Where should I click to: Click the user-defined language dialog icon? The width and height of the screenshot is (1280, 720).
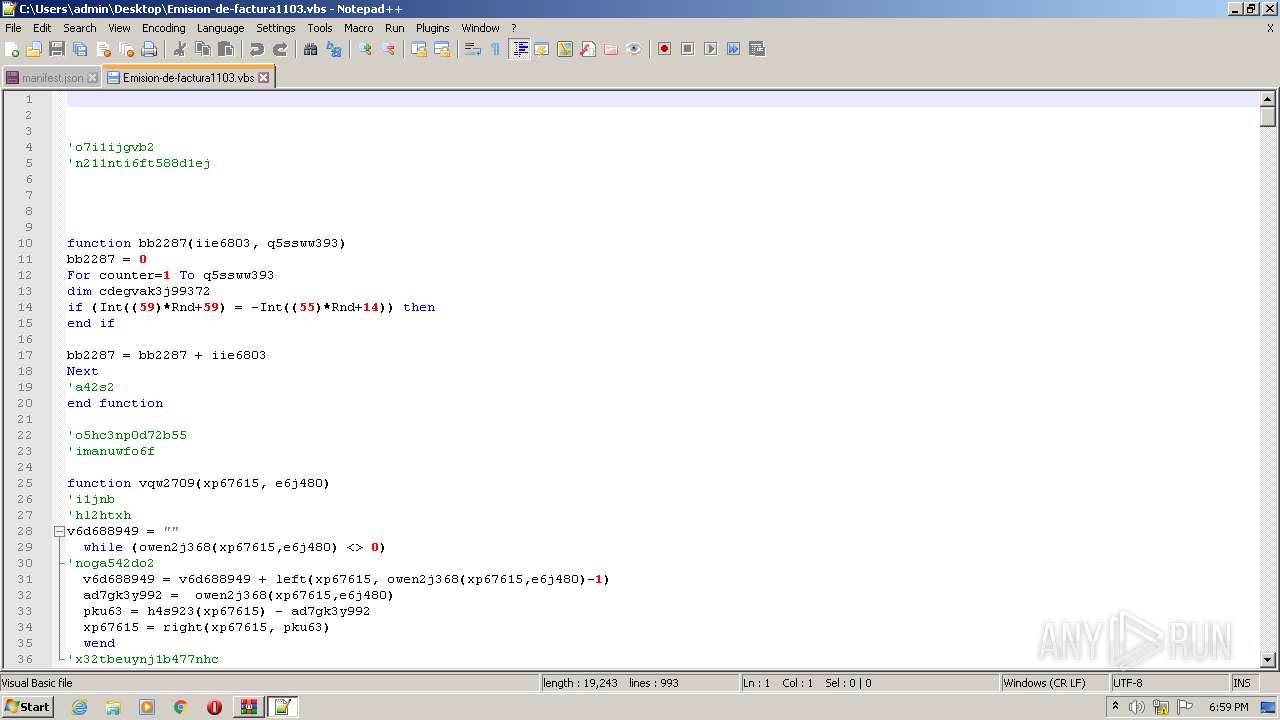pos(542,49)
